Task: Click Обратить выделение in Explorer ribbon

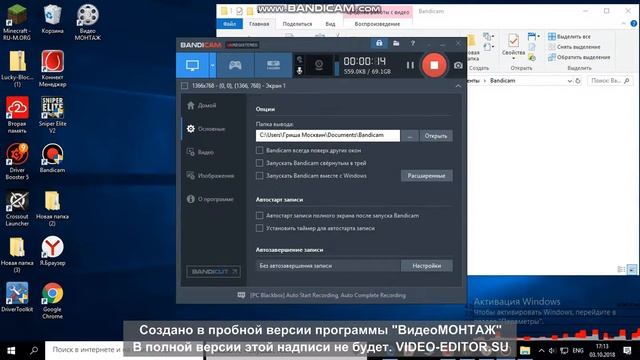Action: (x=579, y=57)
